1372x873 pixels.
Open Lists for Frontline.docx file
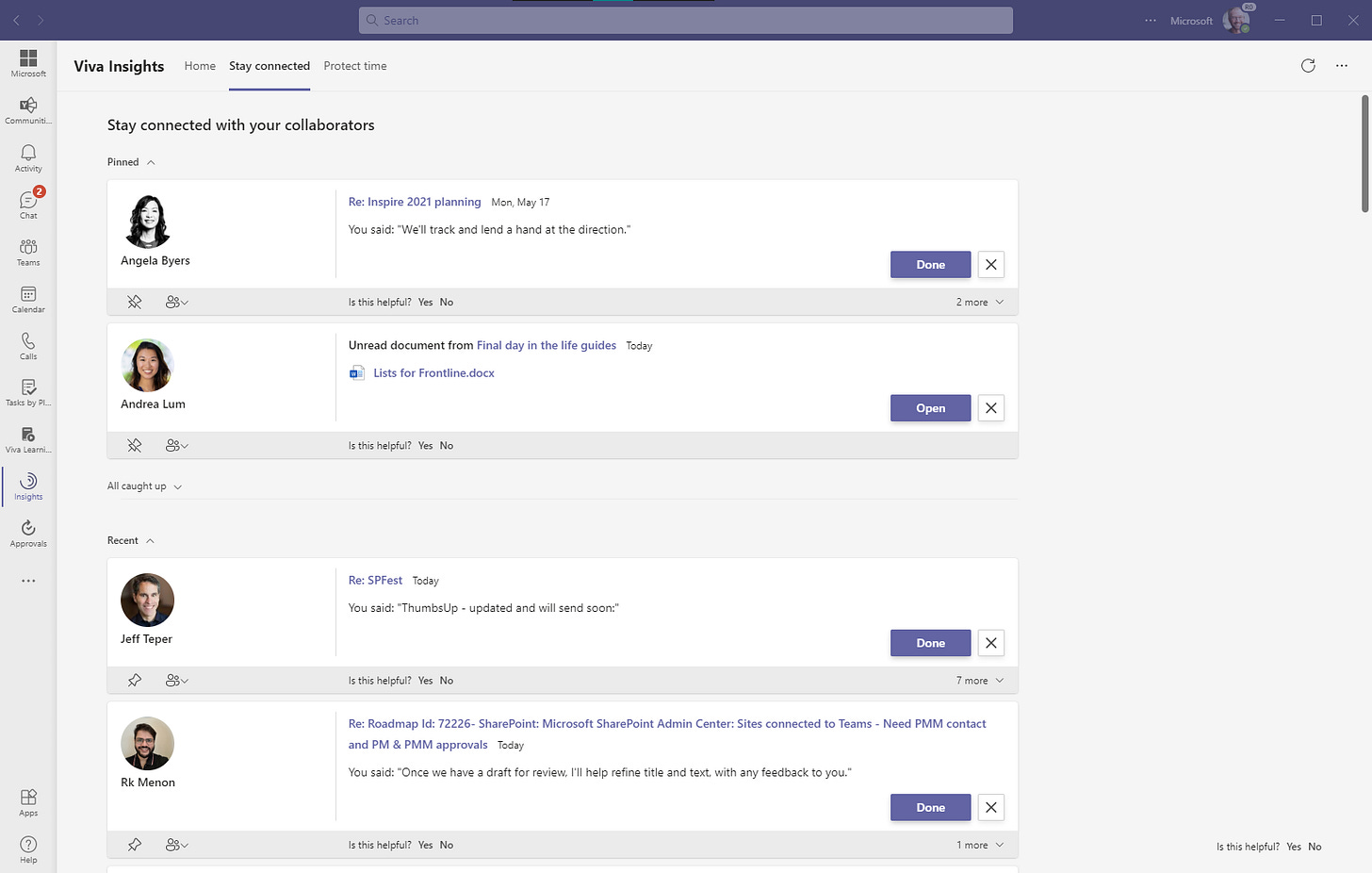click(433, 373)
